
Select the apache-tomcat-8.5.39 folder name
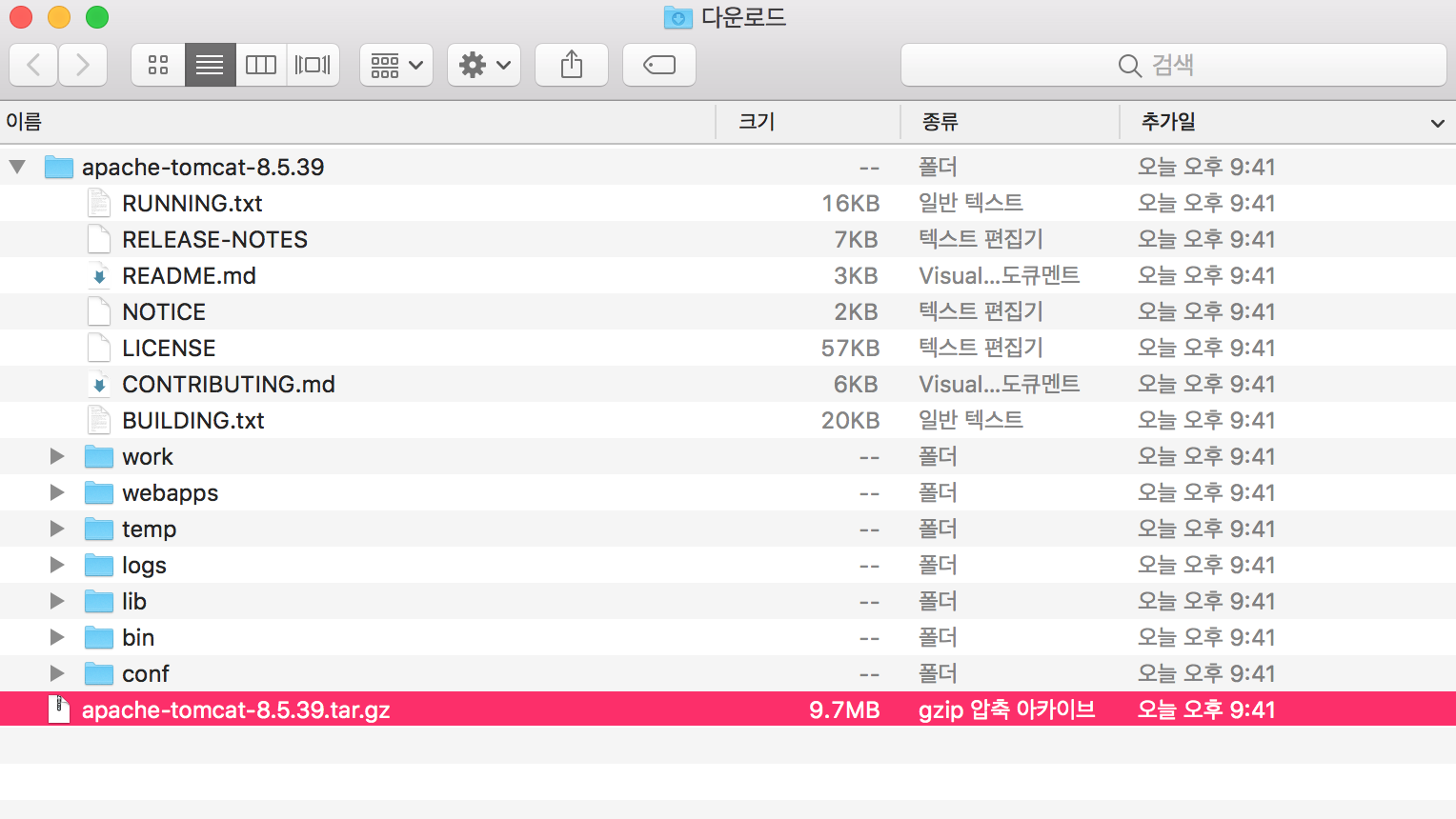tap(203, 167)
